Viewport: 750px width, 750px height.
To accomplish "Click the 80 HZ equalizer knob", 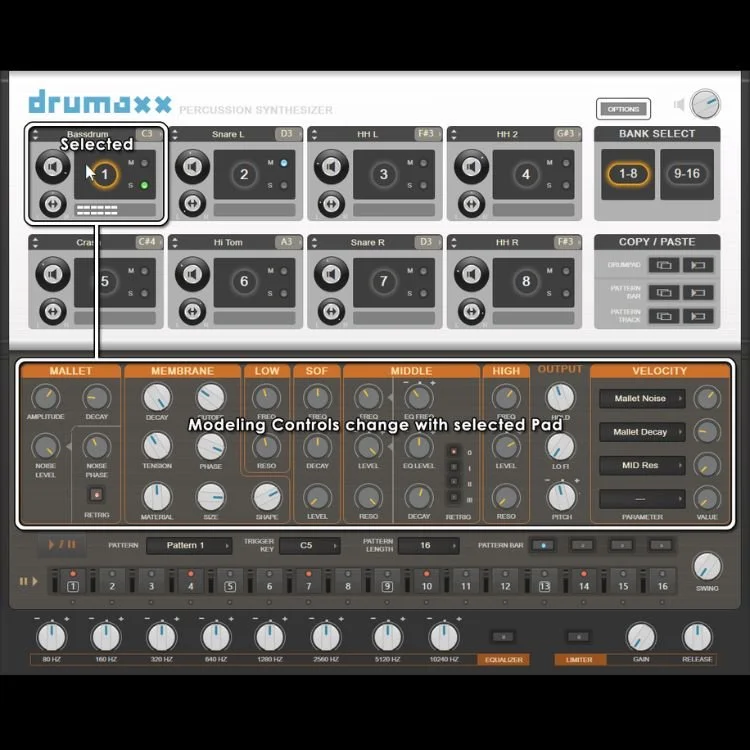I will click(x=52, y=637).
